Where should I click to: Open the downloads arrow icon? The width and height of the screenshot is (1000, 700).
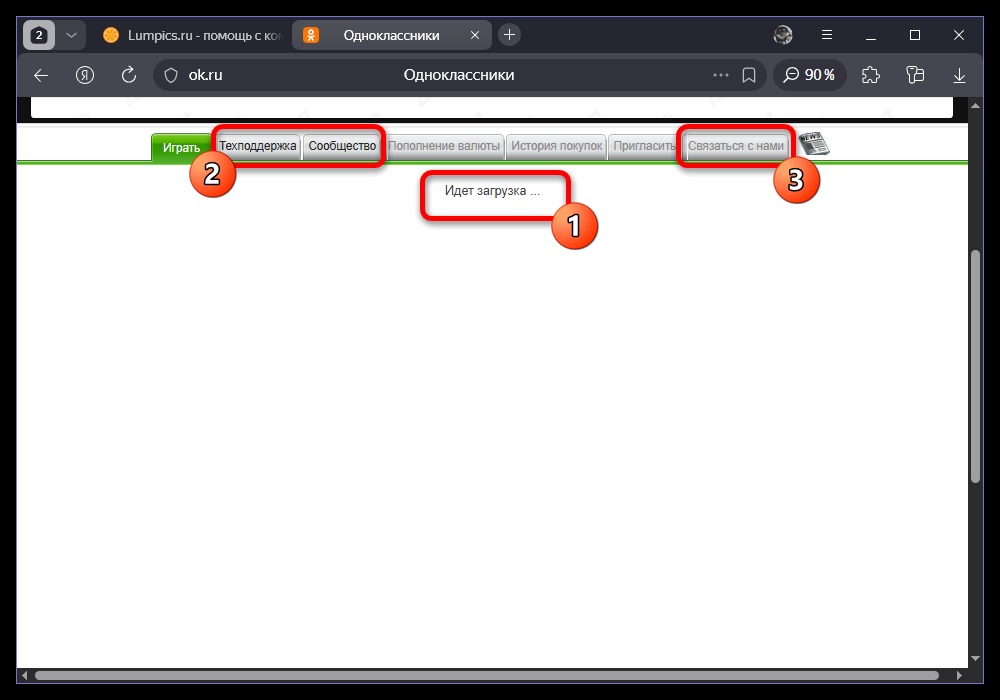point(959,75)
